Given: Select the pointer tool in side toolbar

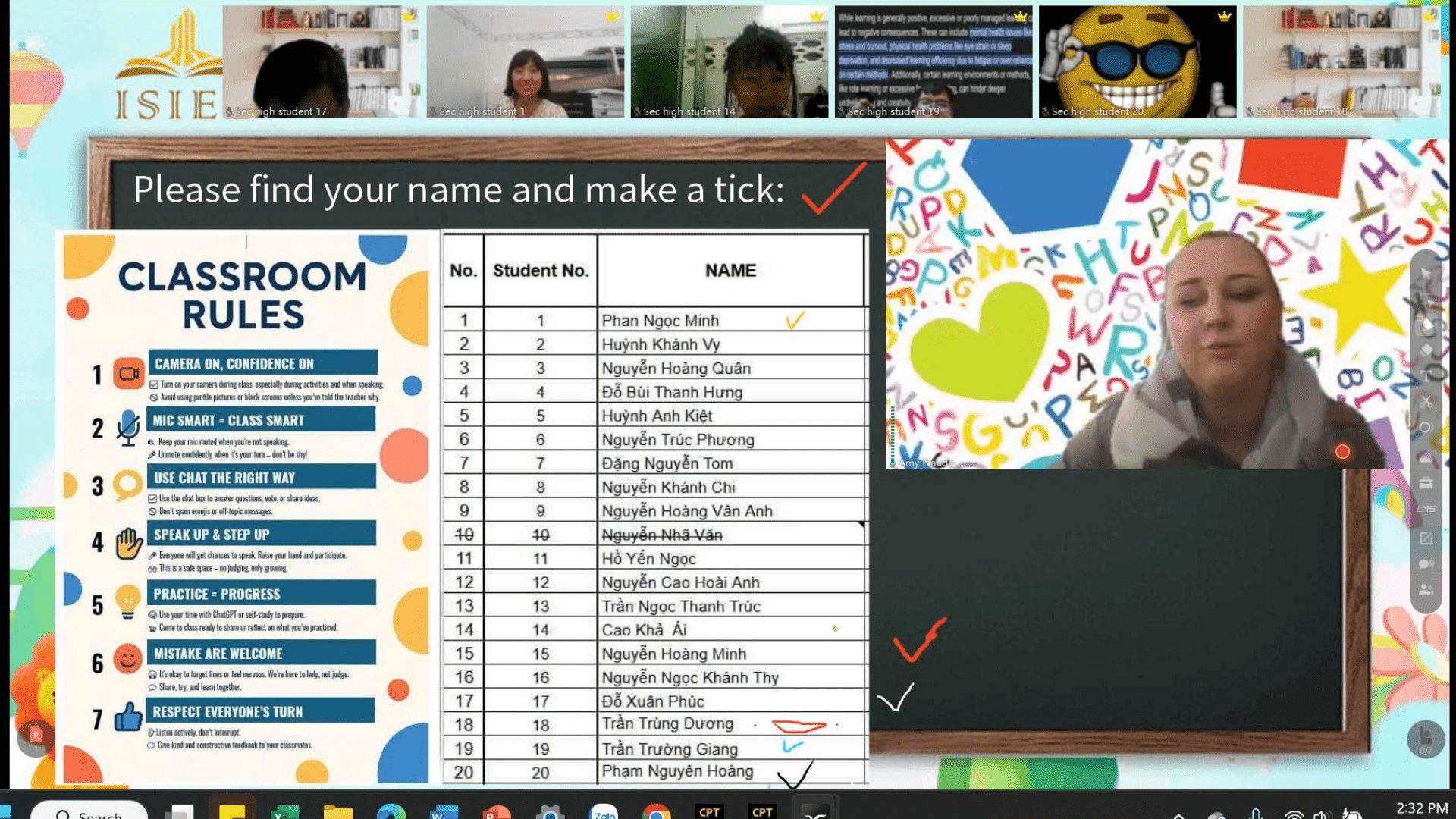Looking at the screenshot, I should (1426, 274).
